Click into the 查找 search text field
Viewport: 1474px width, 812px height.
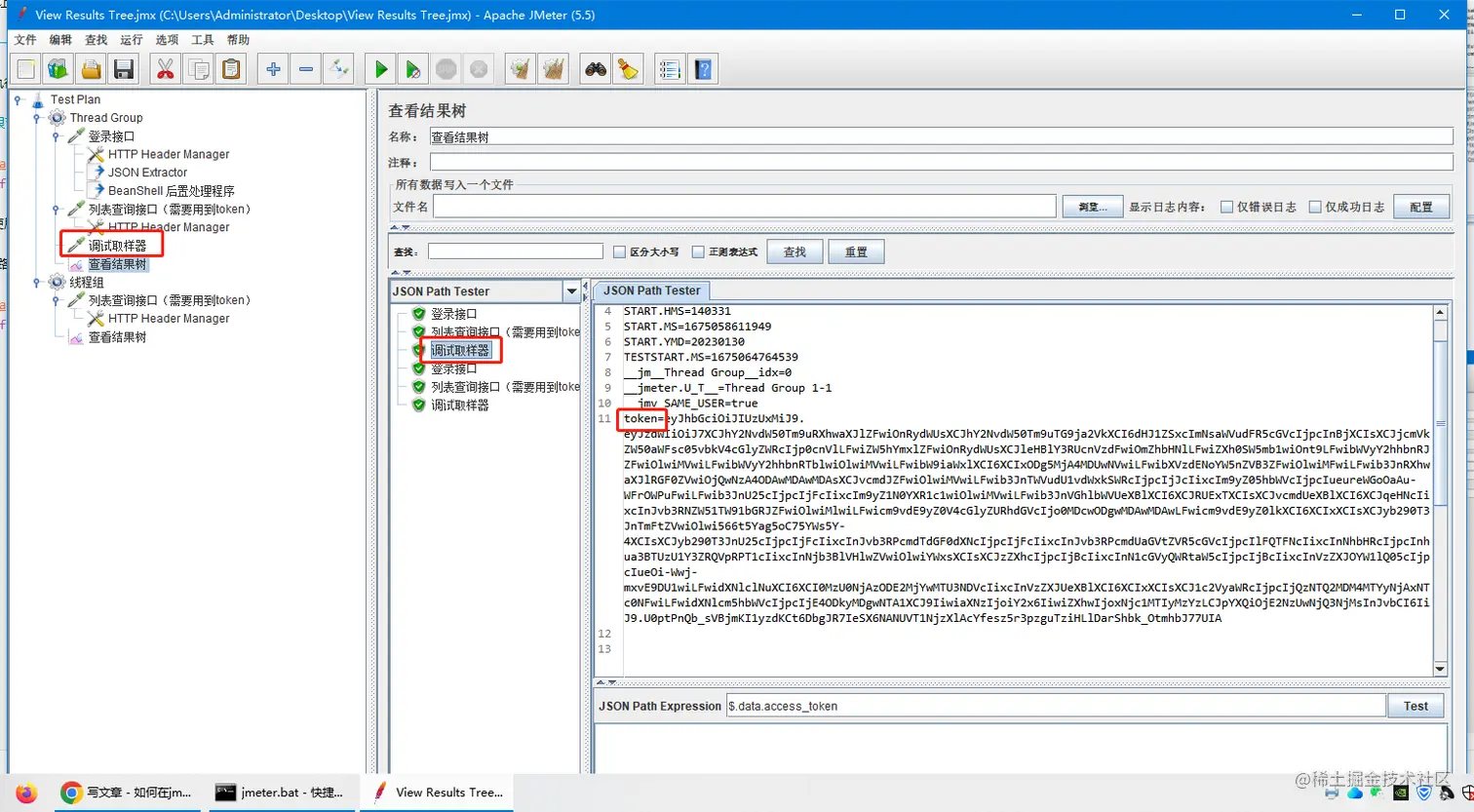tap(516, 251)
